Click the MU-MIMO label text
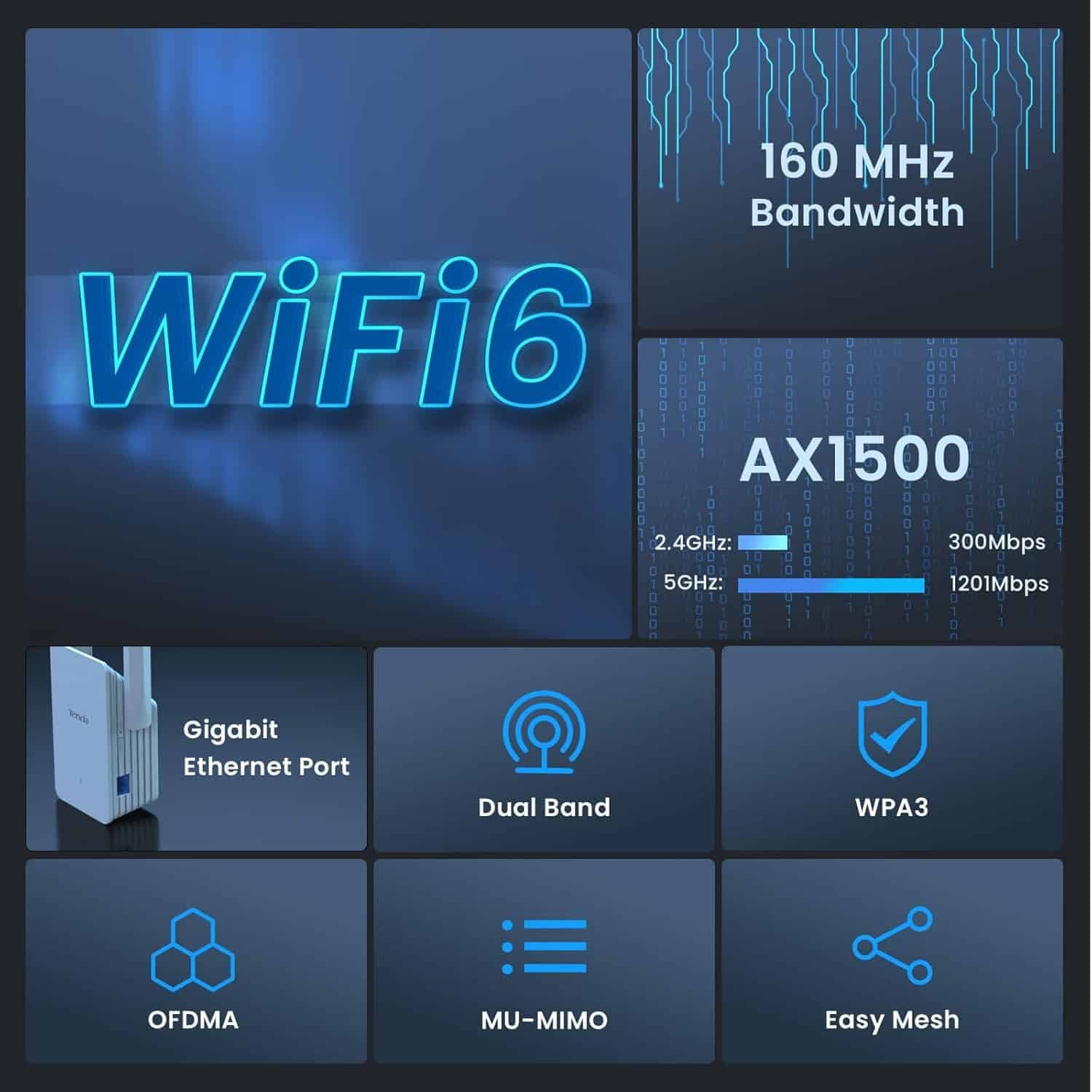Image resolution: width=1092 pixels, height=1092 pixels. tap(544, 1020)
